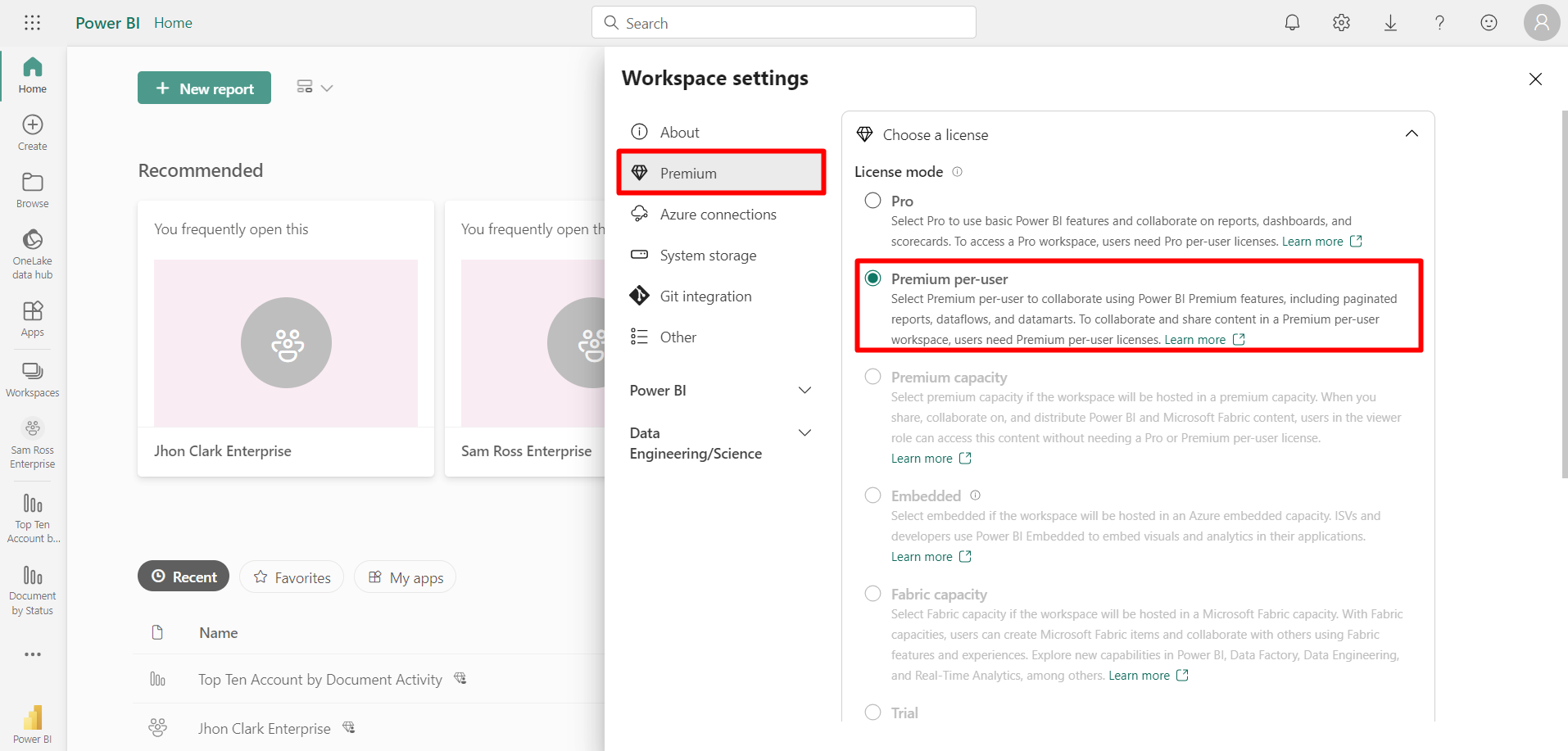Open Document by Status report shortcut
The height and width of the screenshot is (751, 1568).
click(33, 590)
